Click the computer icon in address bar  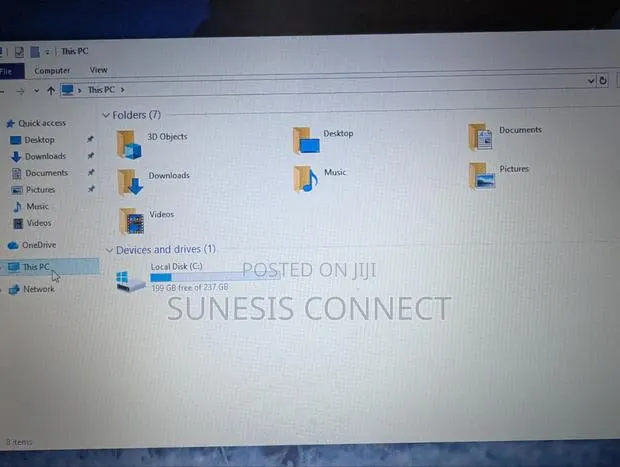(68, 90)
